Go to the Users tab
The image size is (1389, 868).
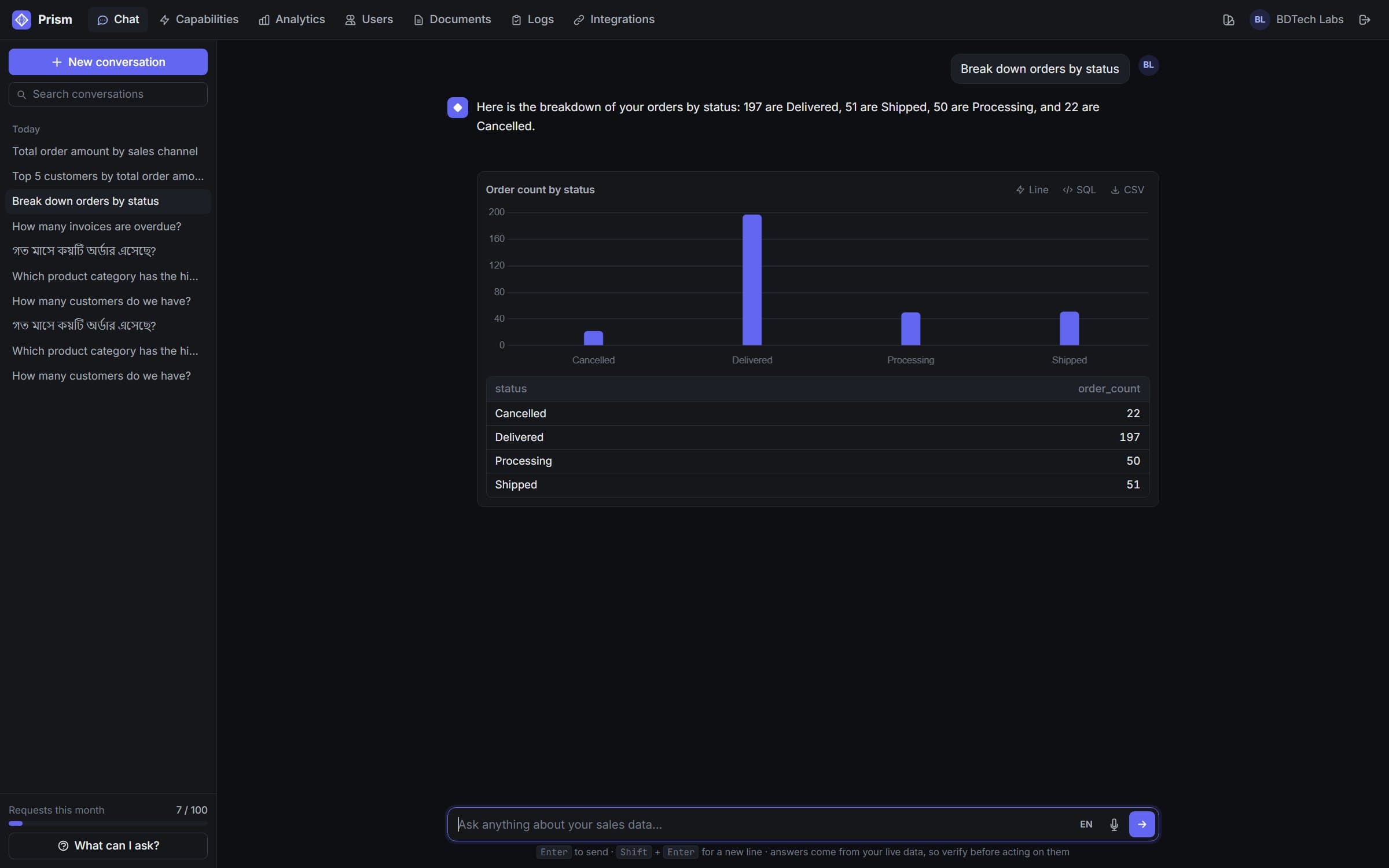tap(369, 20)
